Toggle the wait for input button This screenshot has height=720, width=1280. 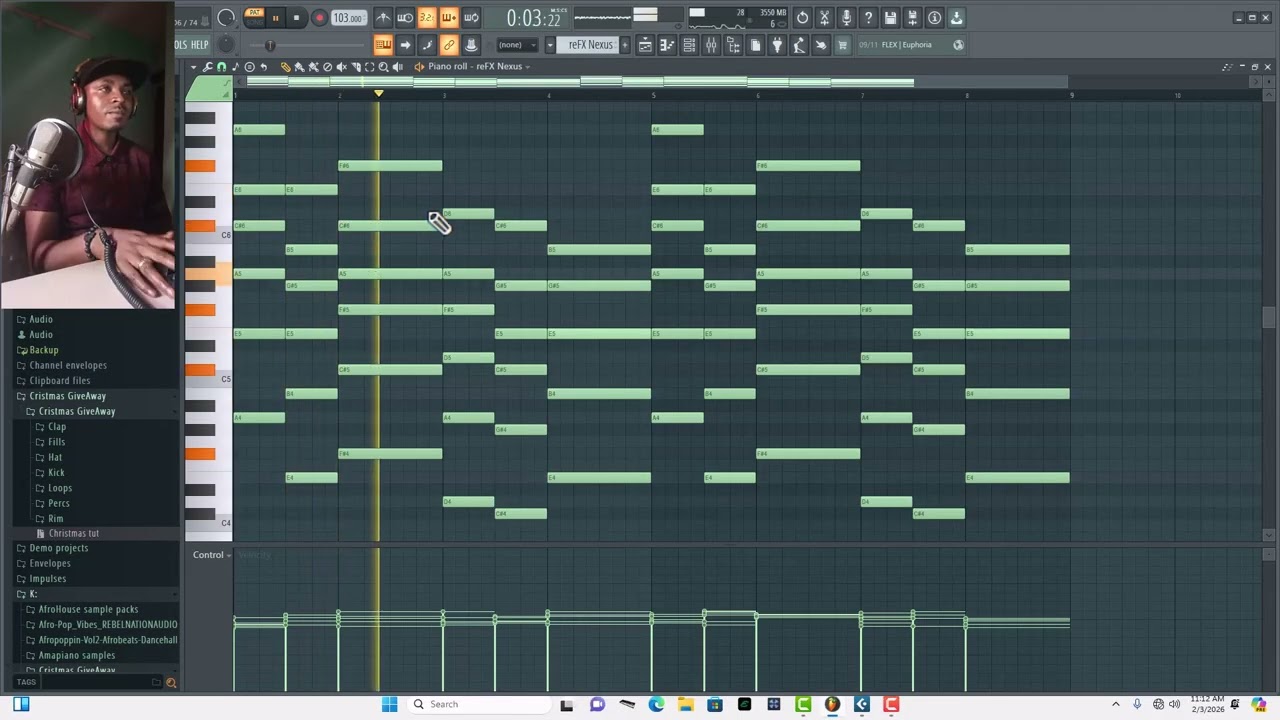pyautogui.click(x=405, y=18)
